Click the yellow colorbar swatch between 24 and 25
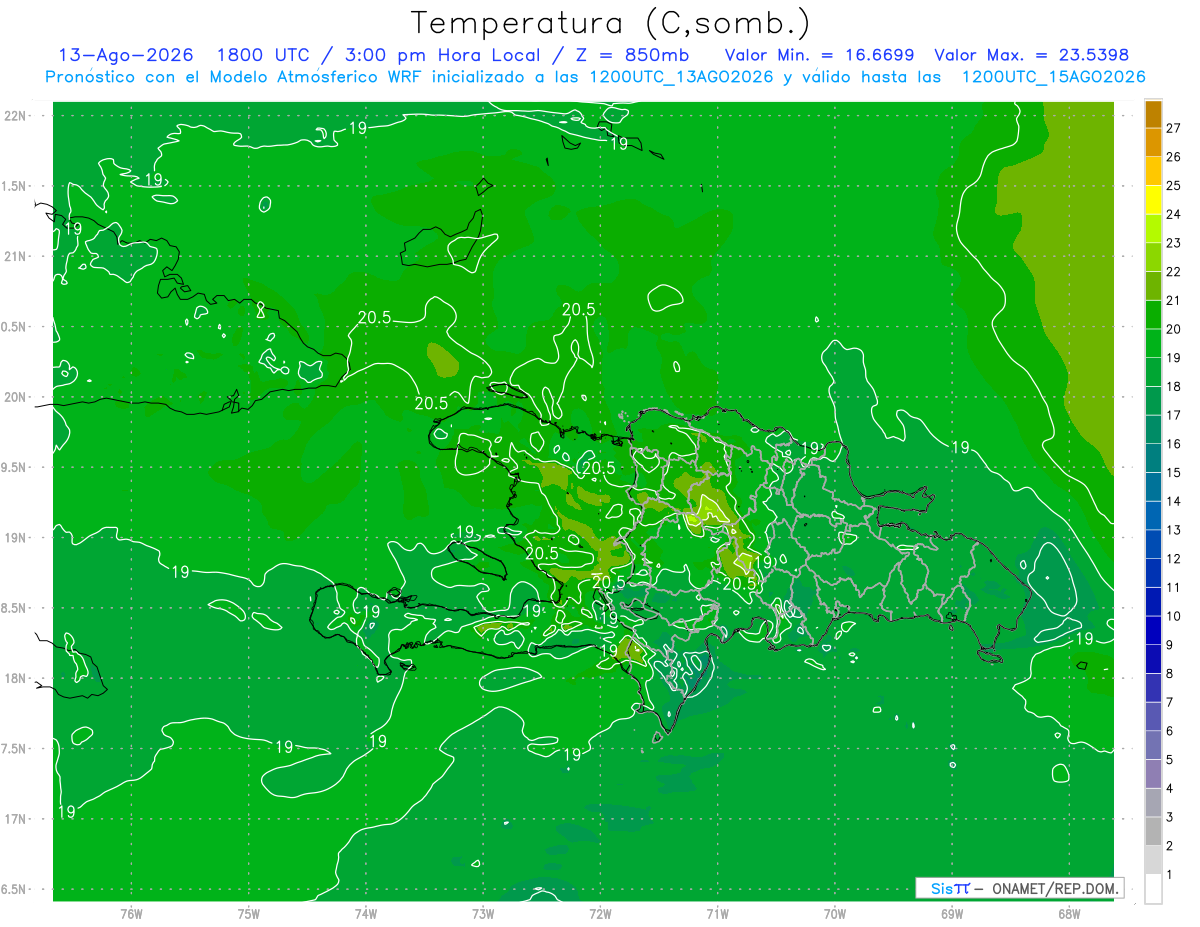This screenshot has width=1200, height=927. pyautogui.click(x=1153, y=200)
